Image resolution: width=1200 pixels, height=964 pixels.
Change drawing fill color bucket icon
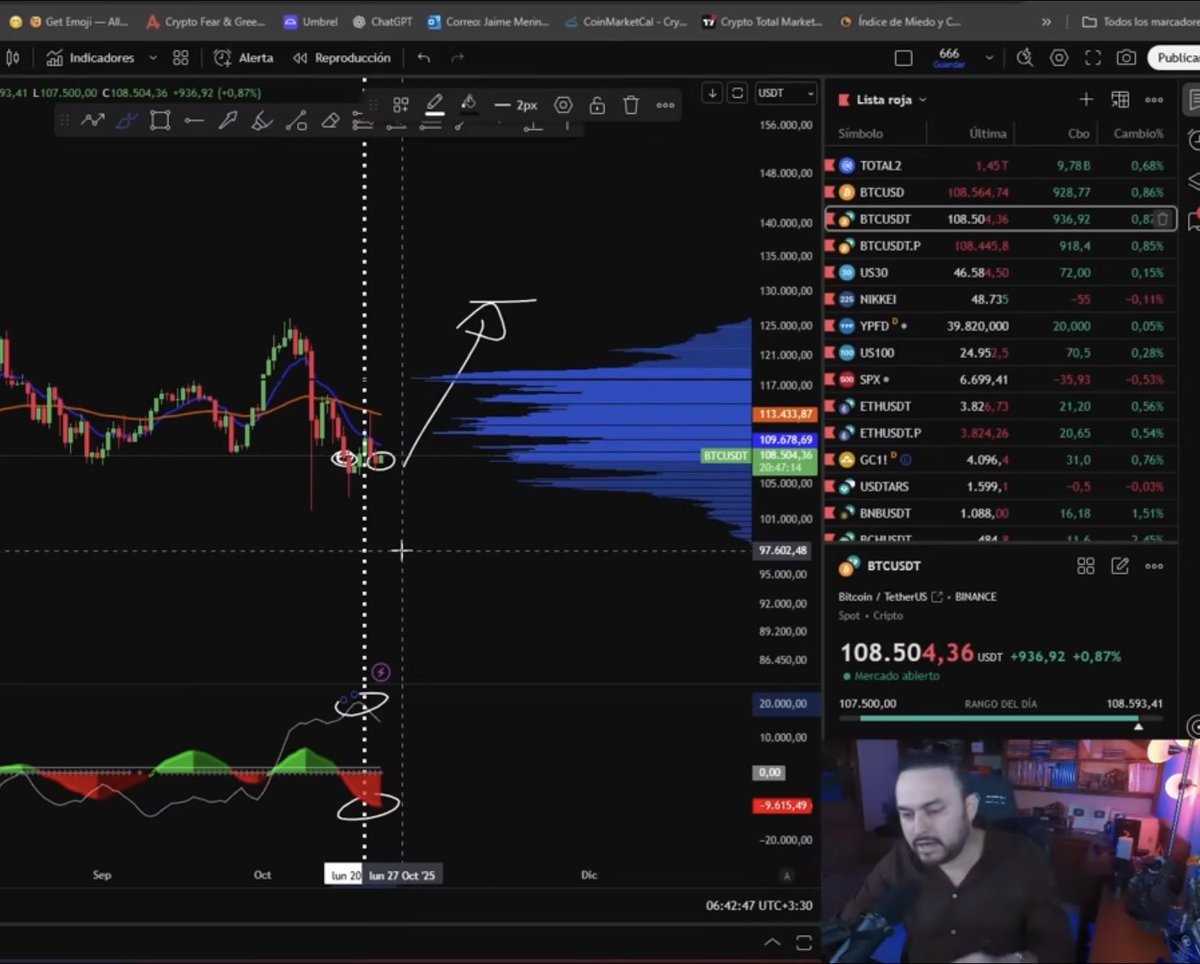(x=468, y=104)
